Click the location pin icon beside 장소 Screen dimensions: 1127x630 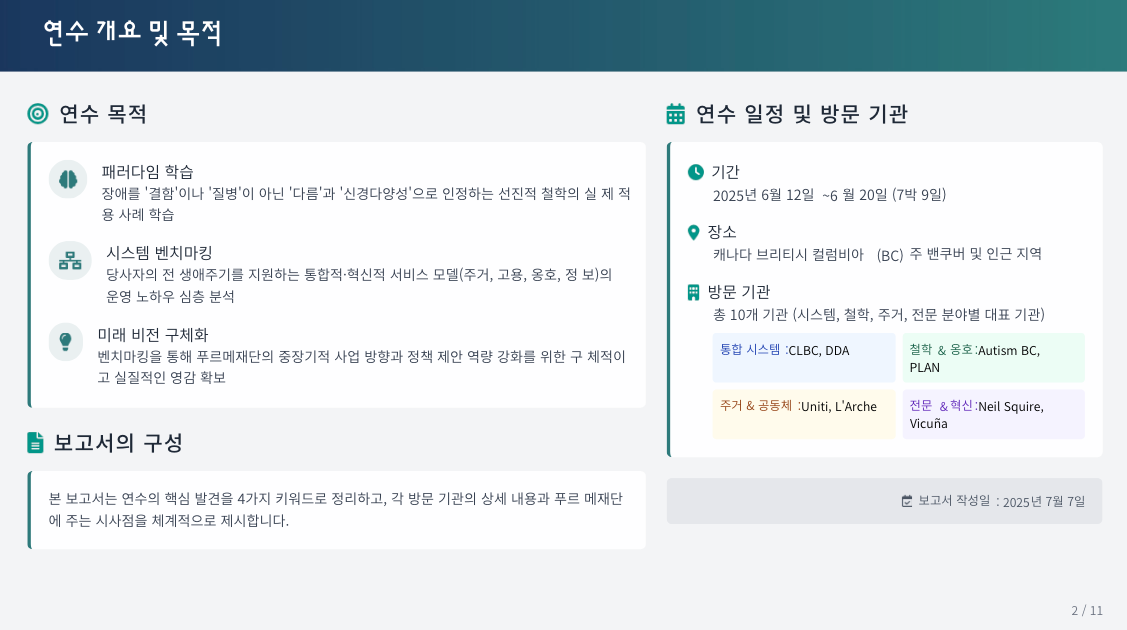pyautogui.click(x=694, y=232)
